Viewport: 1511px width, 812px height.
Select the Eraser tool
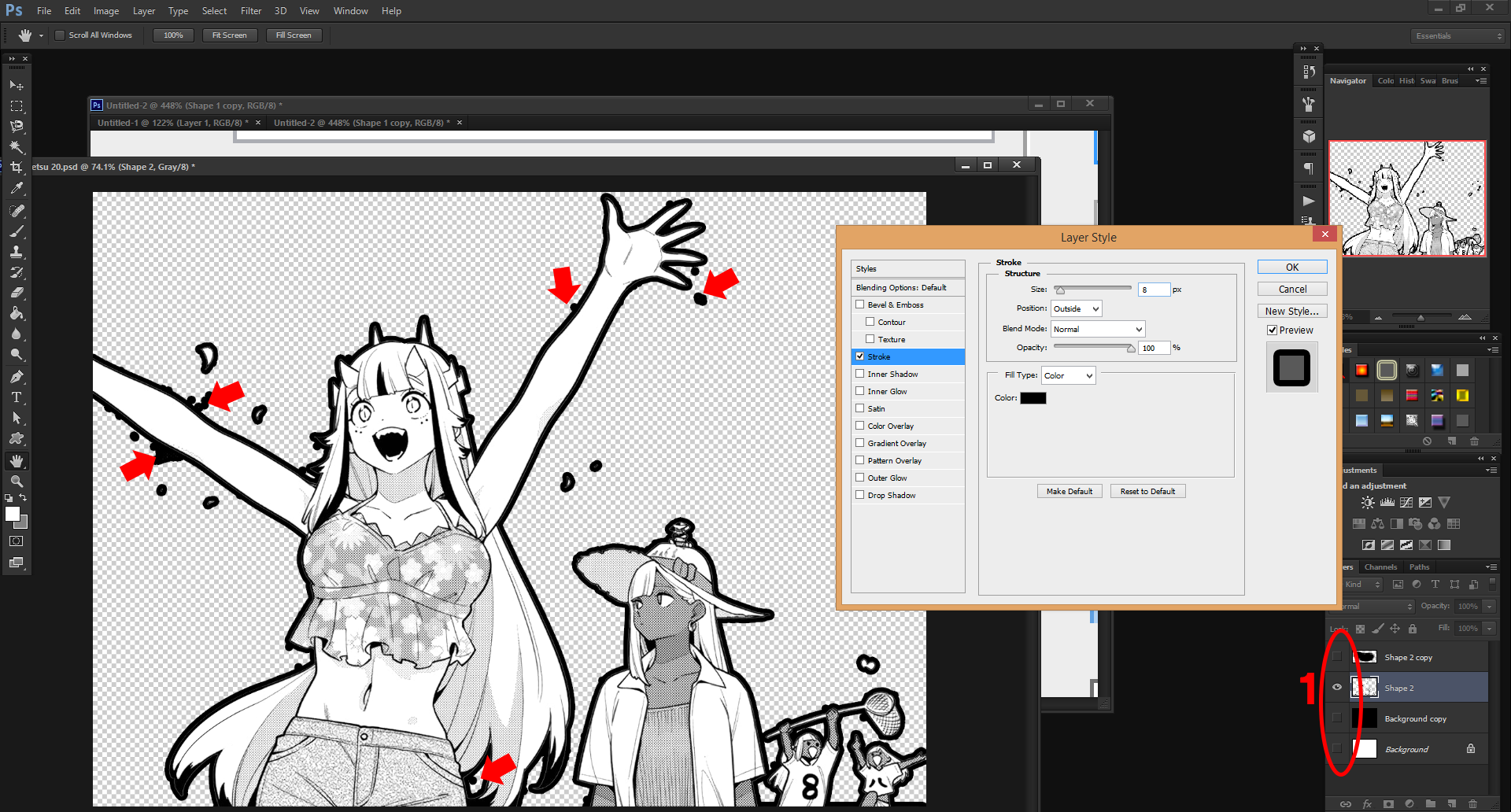click(x=17, y=293)
